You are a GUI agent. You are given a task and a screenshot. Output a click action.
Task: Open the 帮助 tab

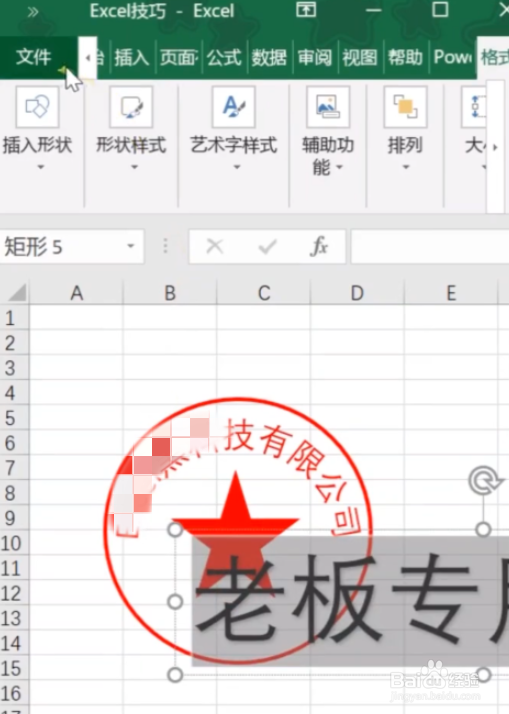[x=405, y=58]
